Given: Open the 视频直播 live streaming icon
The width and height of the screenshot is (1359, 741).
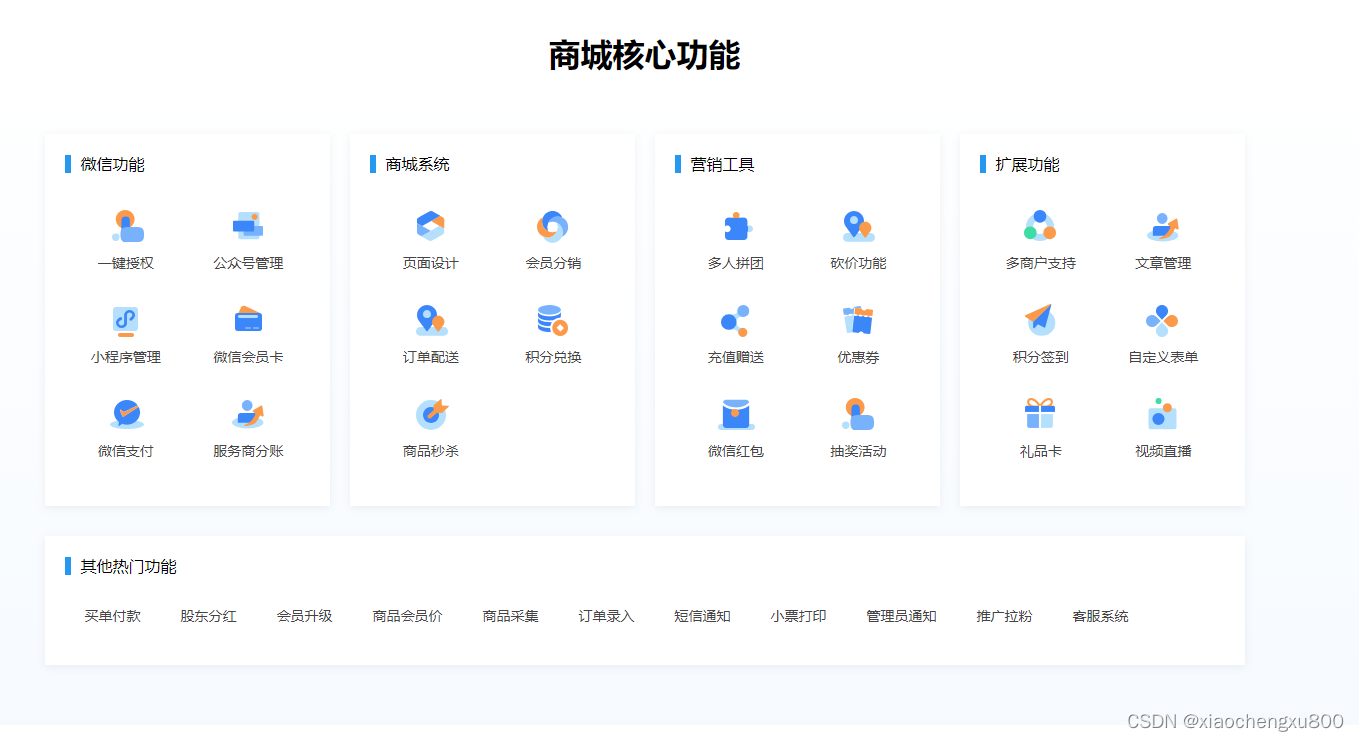Looking at the screenshot, I should [x=1161, y=413].
